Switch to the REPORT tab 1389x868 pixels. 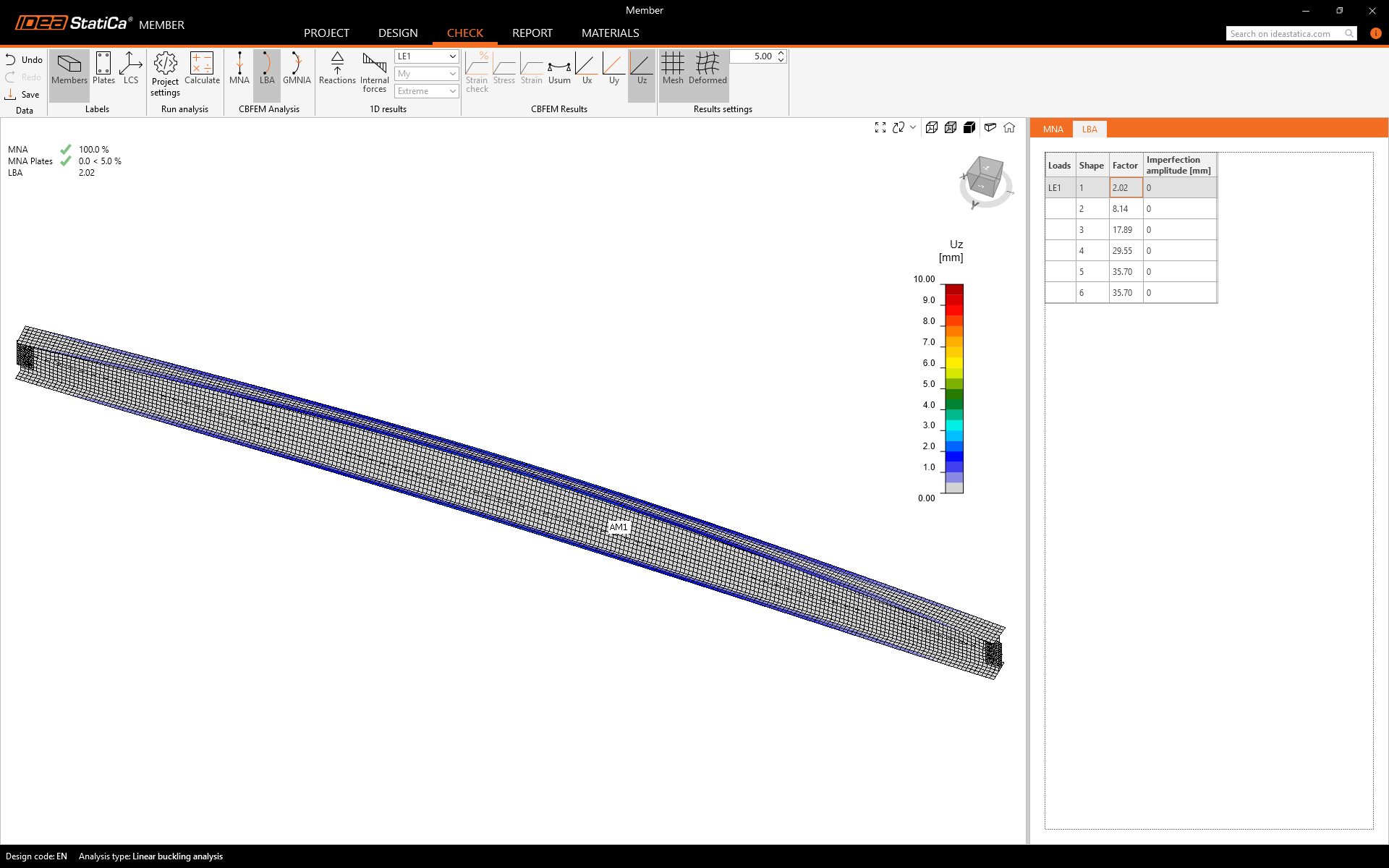click(x=532, y=33)
